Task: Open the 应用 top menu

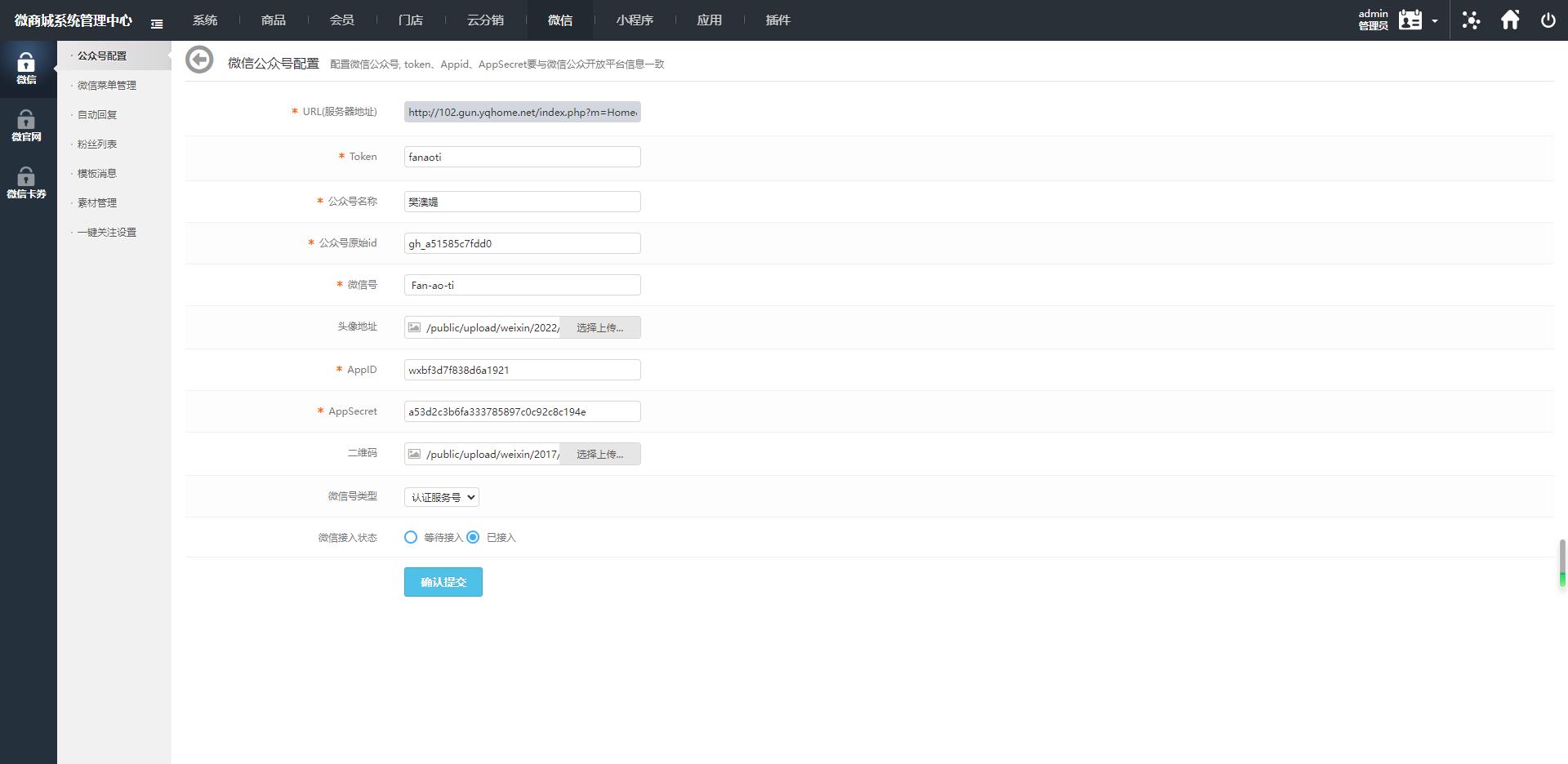Action: coord(710,20)
